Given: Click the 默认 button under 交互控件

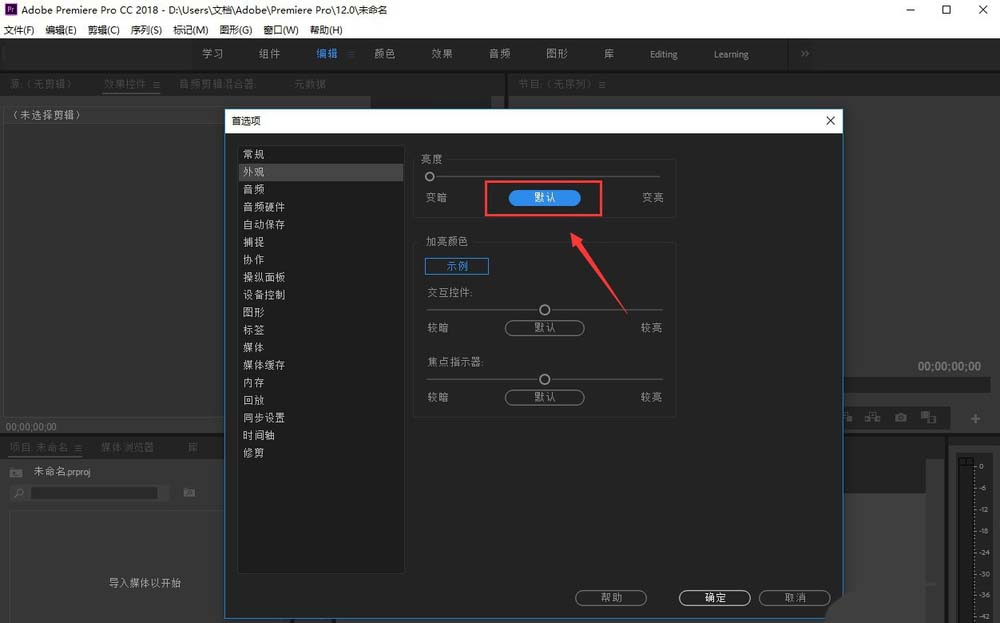Looking at the screenshot, I should [545, 328].
